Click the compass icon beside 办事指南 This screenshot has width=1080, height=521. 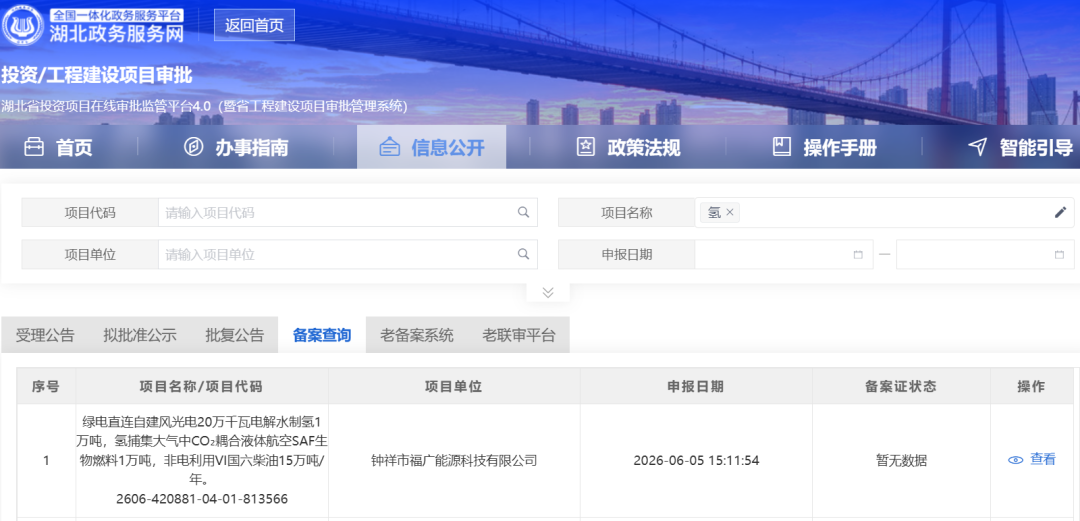(x=194, y=147)
